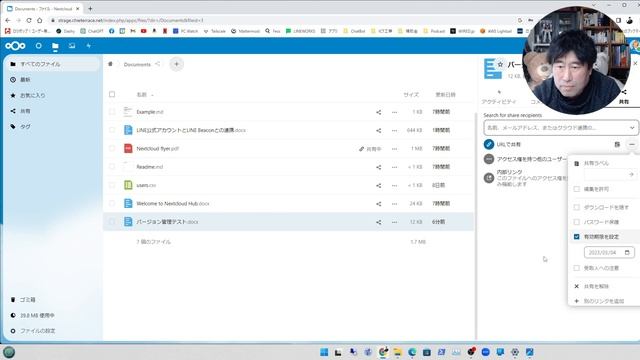Viewport: 640px width, 360px height.
Task: Share the Readme.md file via its share icon
Action: point(378,167)
